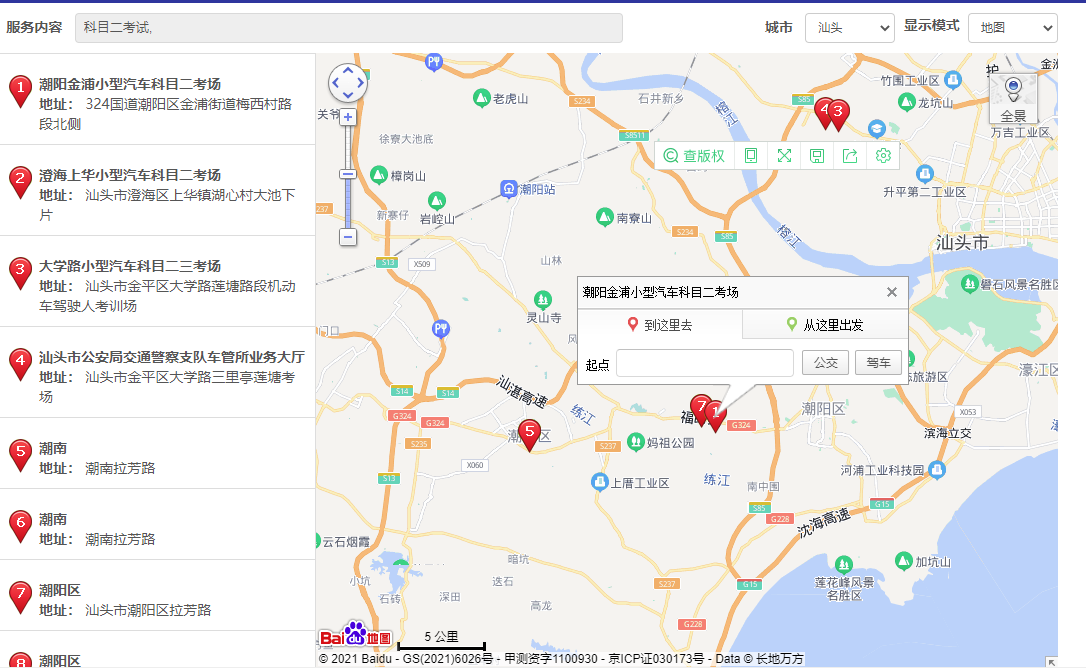Click the share map icon
This screenshot has height=669, width=1086.
point(849,155)
